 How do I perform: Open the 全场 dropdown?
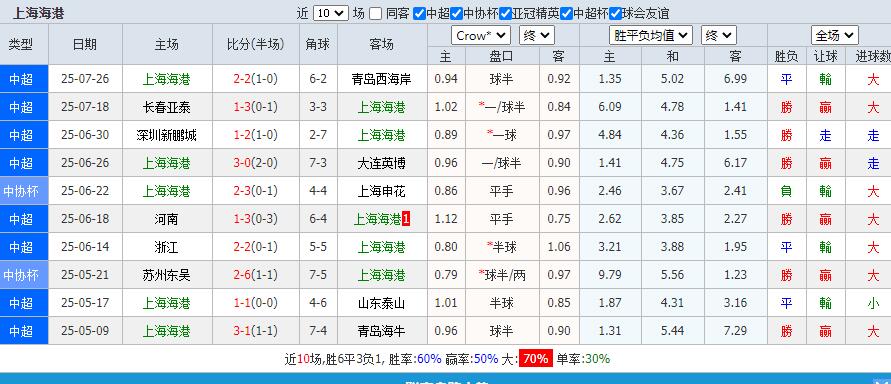click(834, 36)
